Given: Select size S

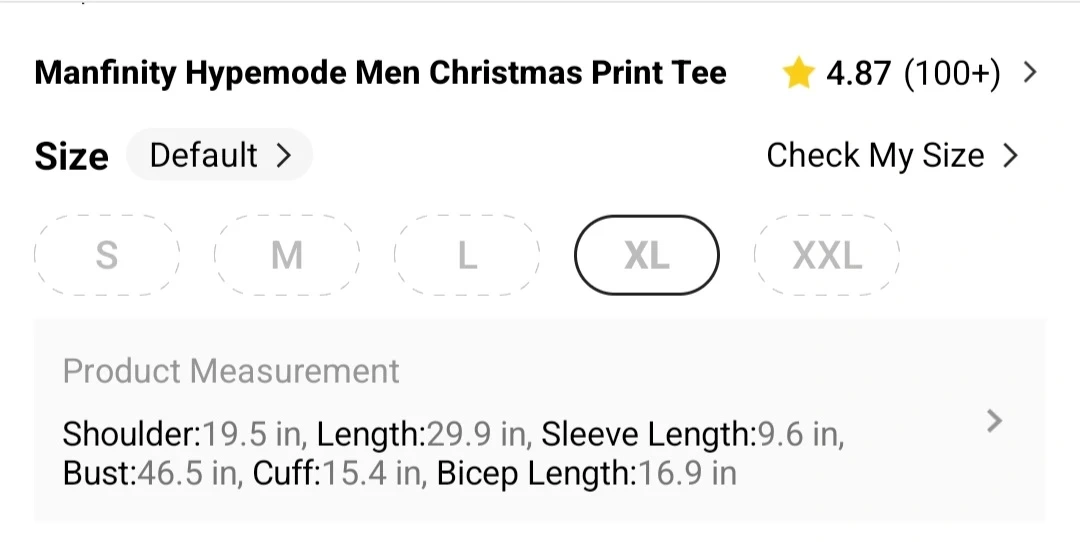Looking at the screenshot, I should click(x=106, y=256).
